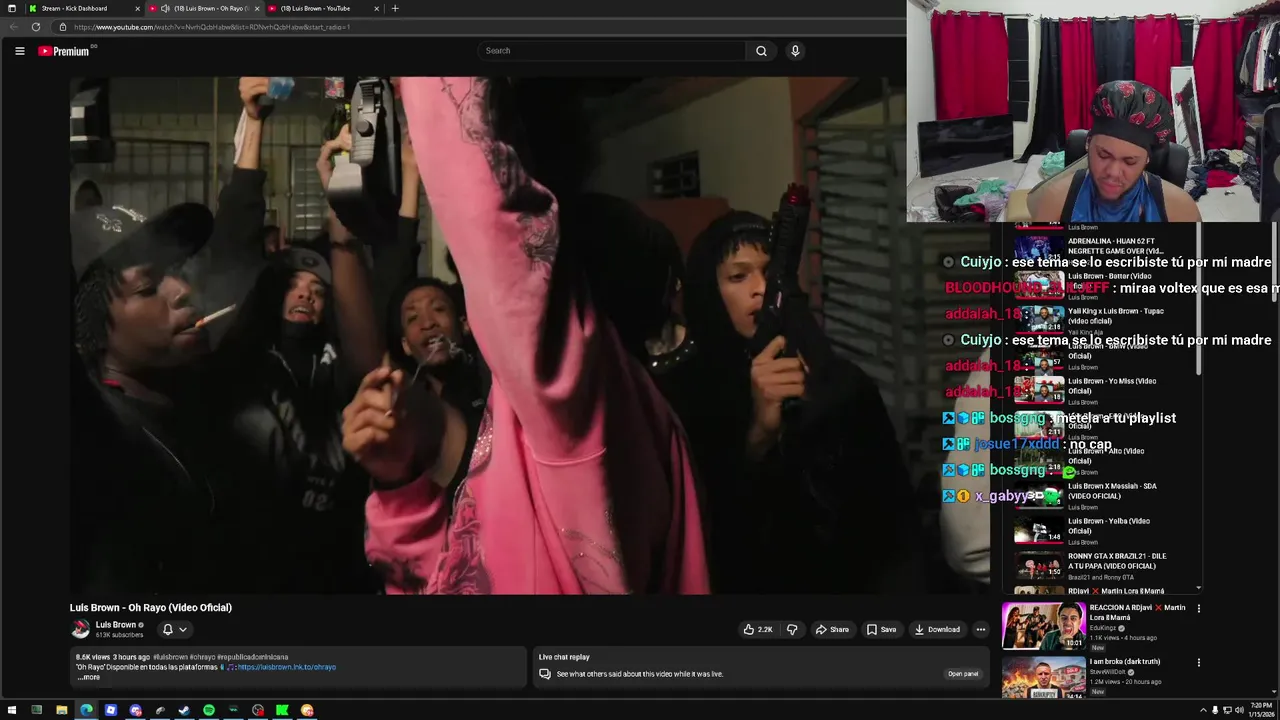Click the Download button

tap(937, 629)
